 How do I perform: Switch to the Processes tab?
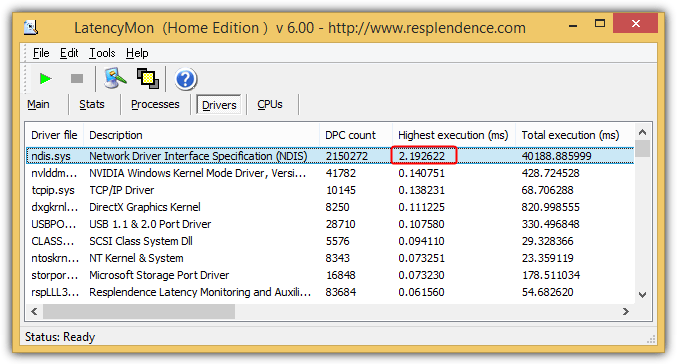pos(155,104)
